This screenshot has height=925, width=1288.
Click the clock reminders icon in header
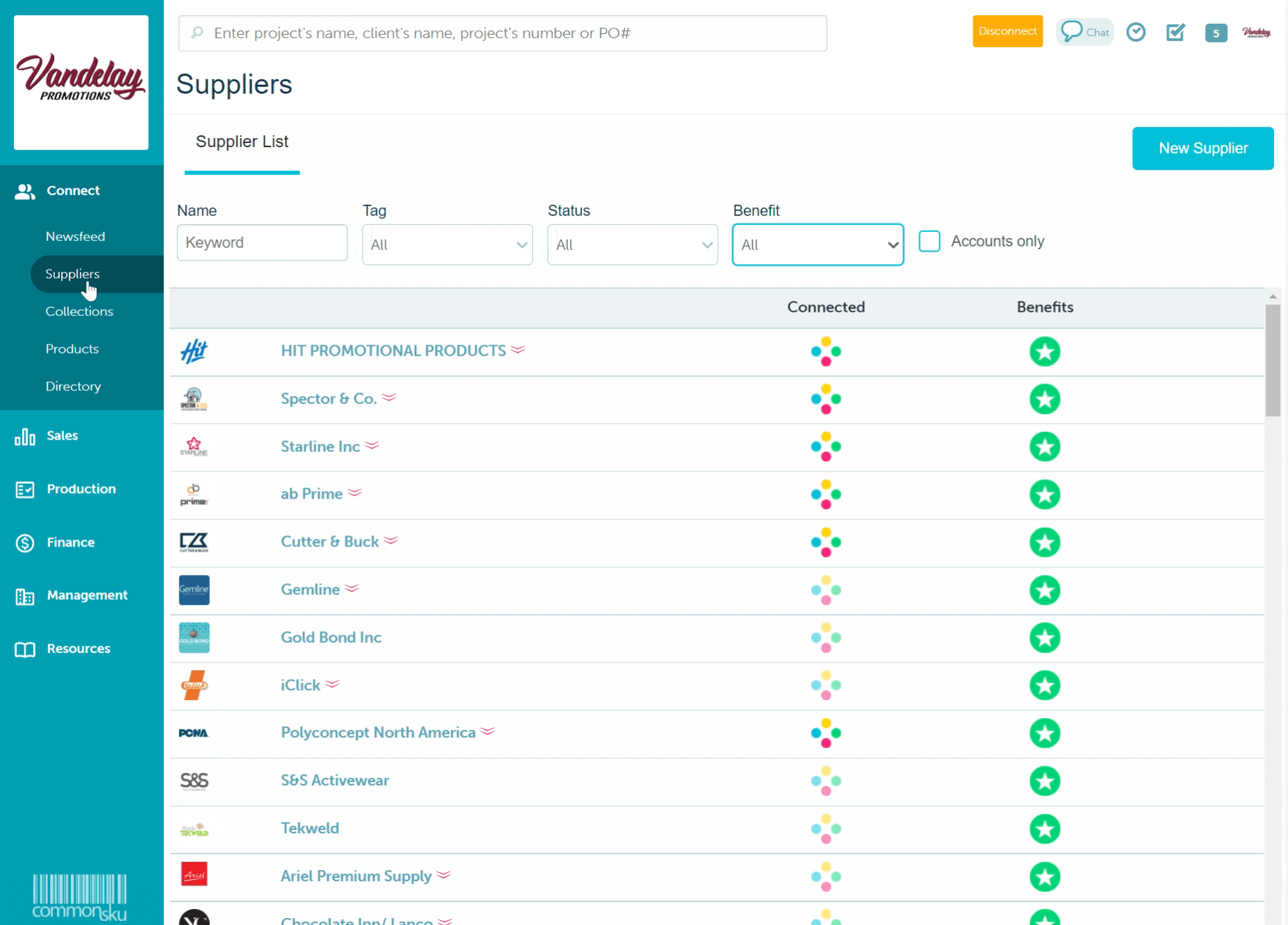(x=1136, y=32)
